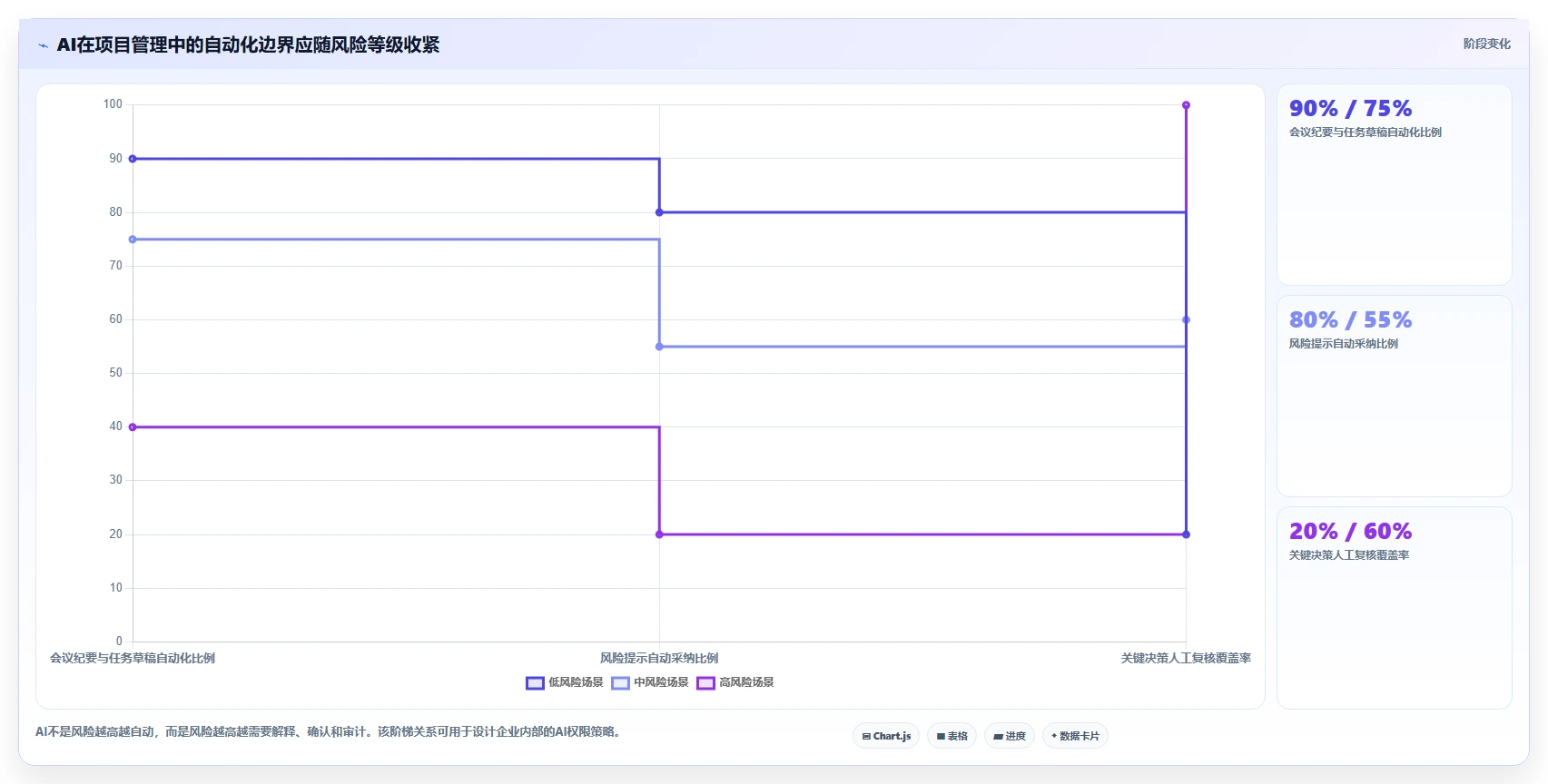This screenshot has width=1548, height=784.
Task: Click the chart title AI在项目管理中的自动化边界
Action: [248, 44]
